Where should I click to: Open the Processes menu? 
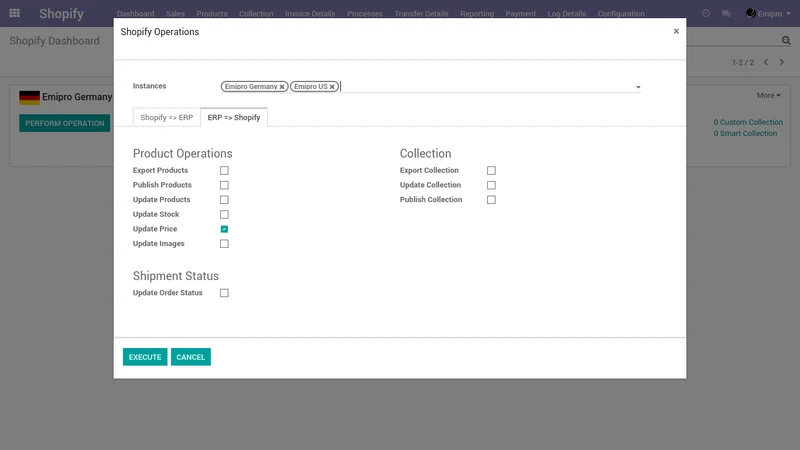[365, 14]
